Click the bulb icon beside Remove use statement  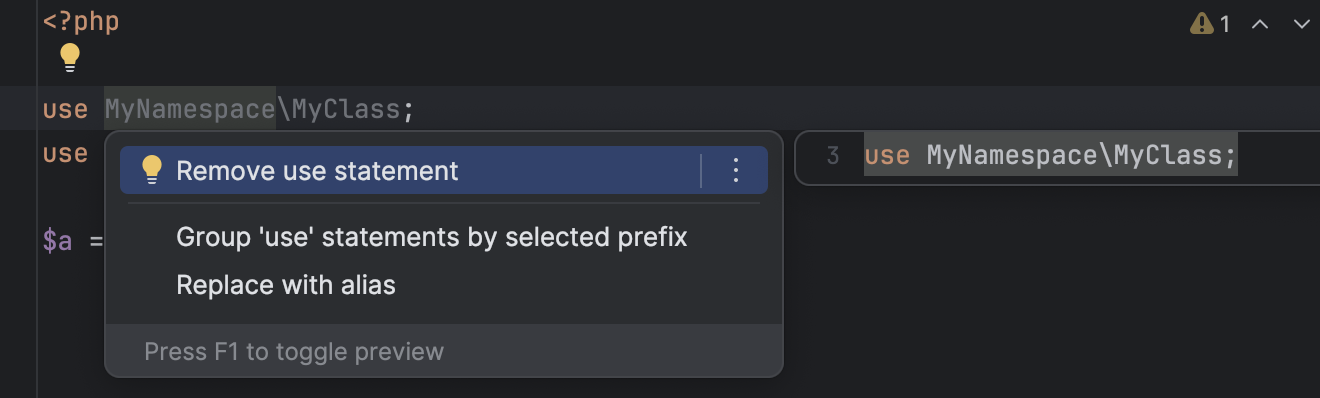coord(151,171)
